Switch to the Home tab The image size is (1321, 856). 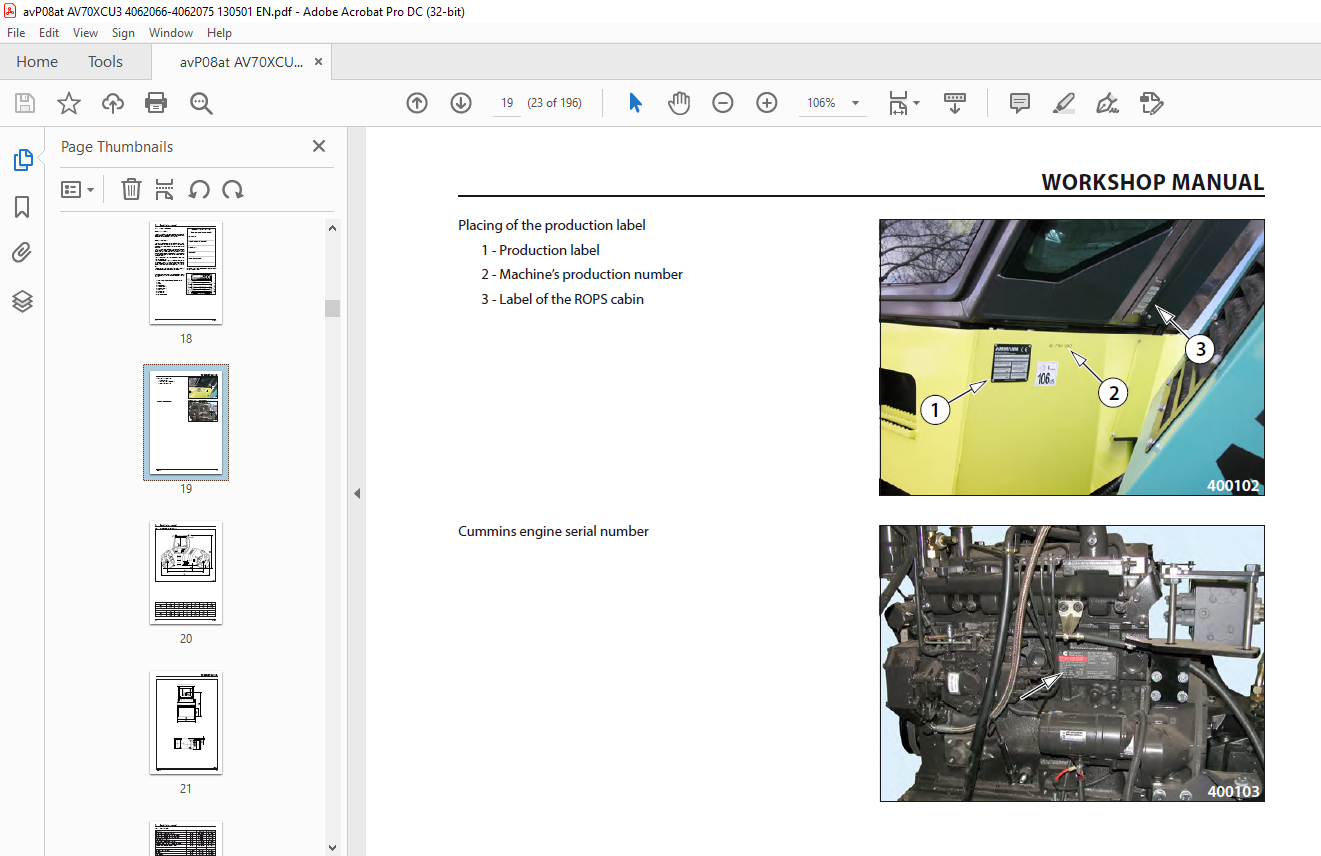pyautogui.click(x=37, y=61)
